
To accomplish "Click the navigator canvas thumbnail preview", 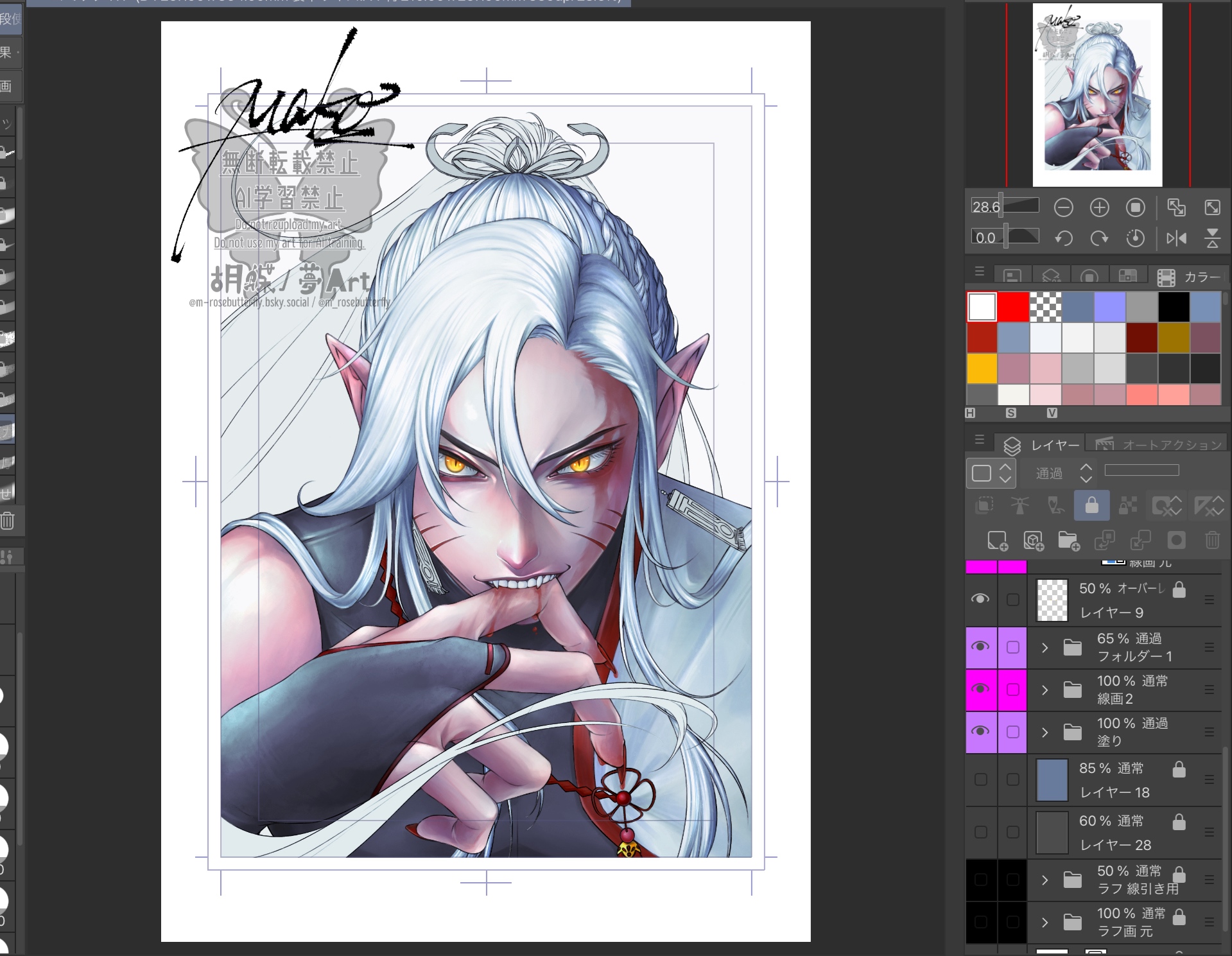I will [x=1097, y=95].
